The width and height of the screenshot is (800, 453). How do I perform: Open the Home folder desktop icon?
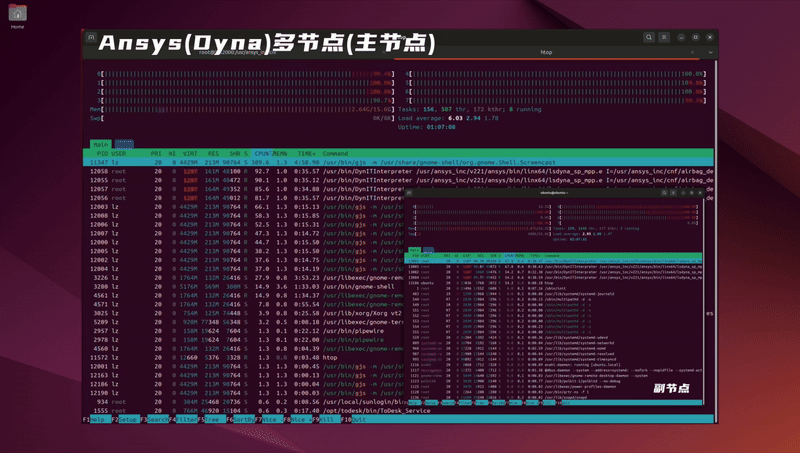click(17, 16)
